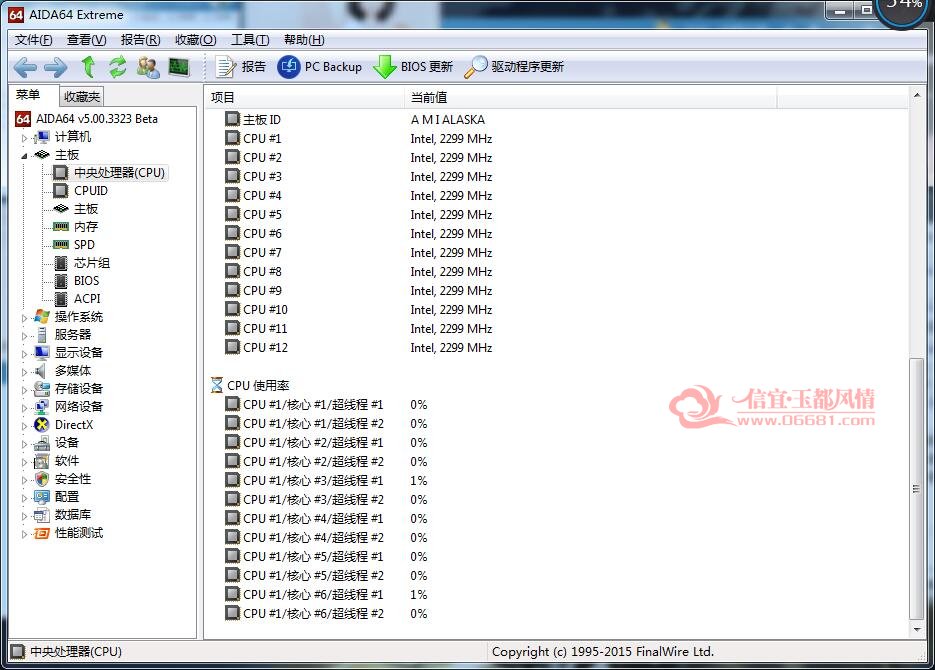
Task: Open the 收藏(O) menu
Action: 196,40
